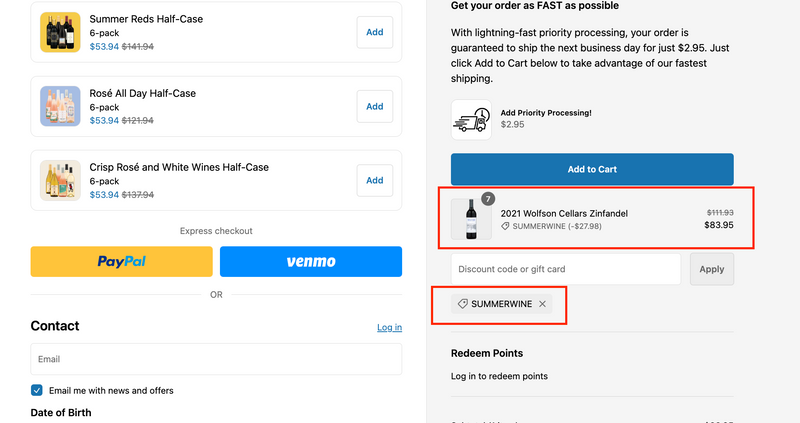This screenshot has height=423, width=800.
Task: Click the Rosé All Day Half-Case image
Action: click(60, 106)
